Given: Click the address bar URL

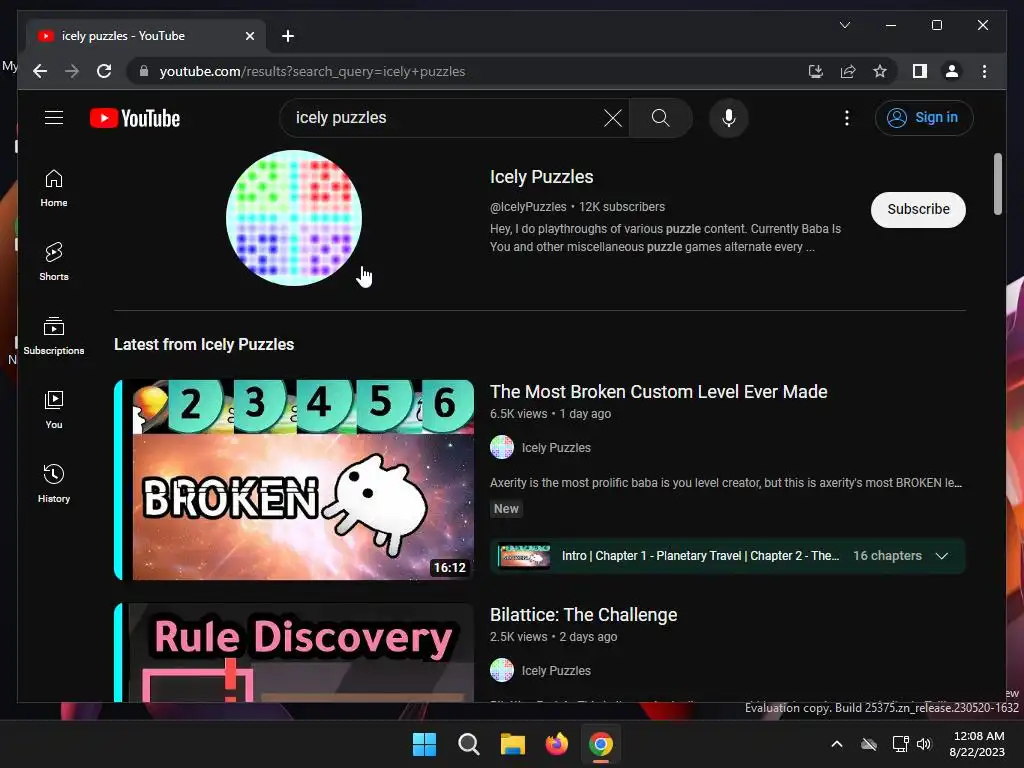Looking at the screenshot, I should [312, 71].
